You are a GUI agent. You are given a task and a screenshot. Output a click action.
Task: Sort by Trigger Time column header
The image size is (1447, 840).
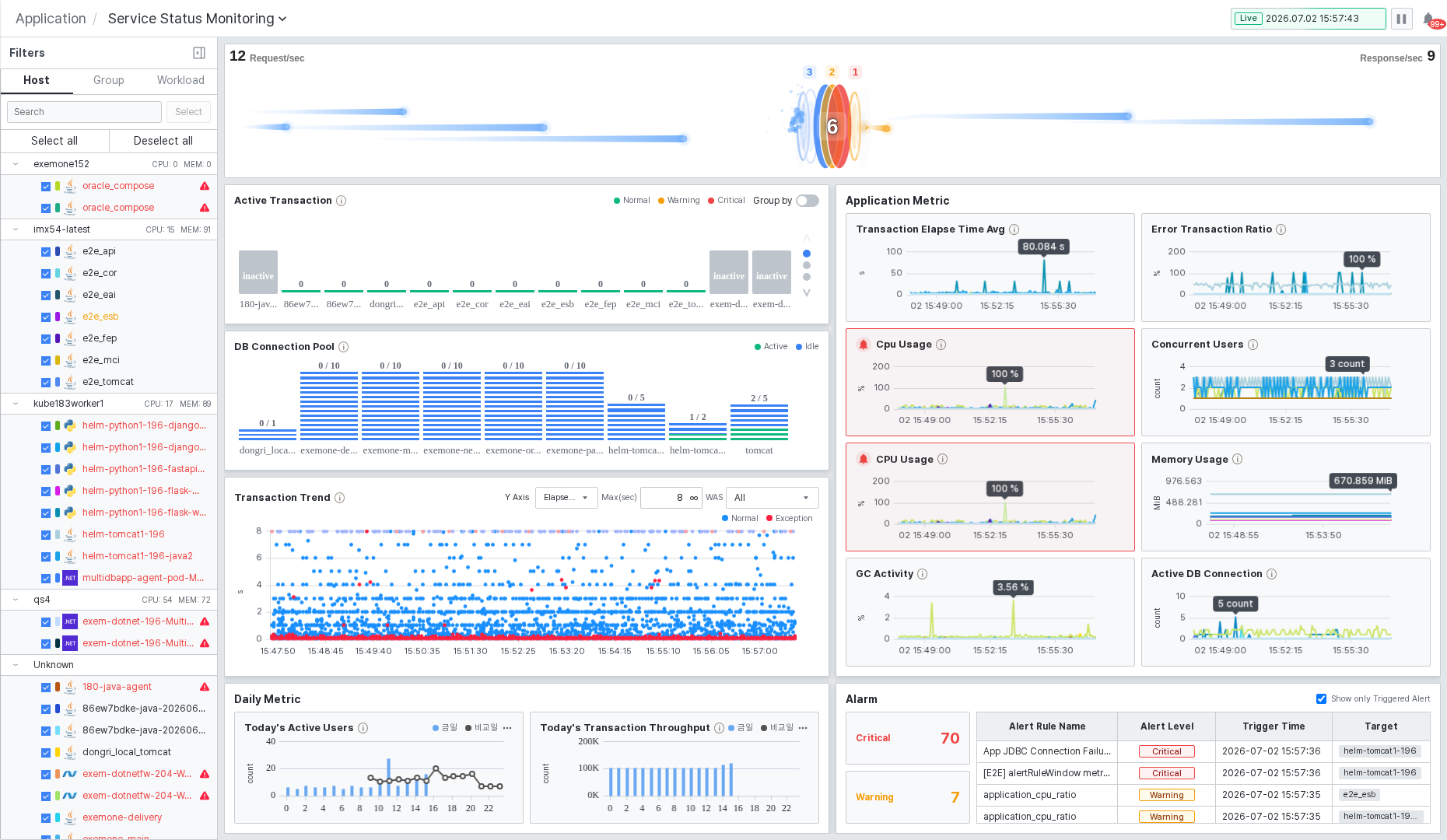(1274, 726)
